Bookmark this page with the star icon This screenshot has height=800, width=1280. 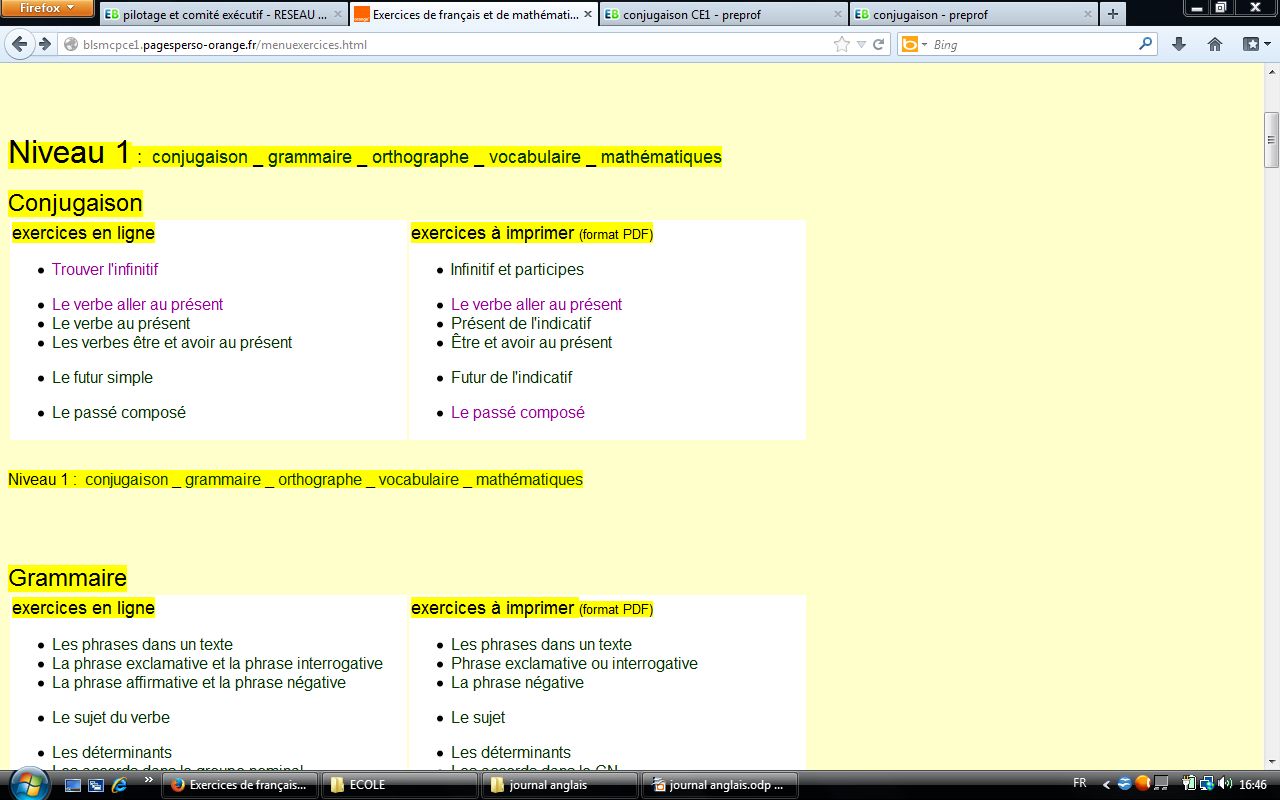coord(842,44)
